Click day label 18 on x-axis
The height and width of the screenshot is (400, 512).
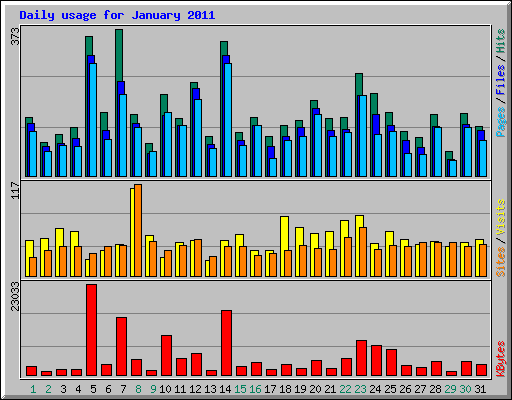[x=285, y=389]
